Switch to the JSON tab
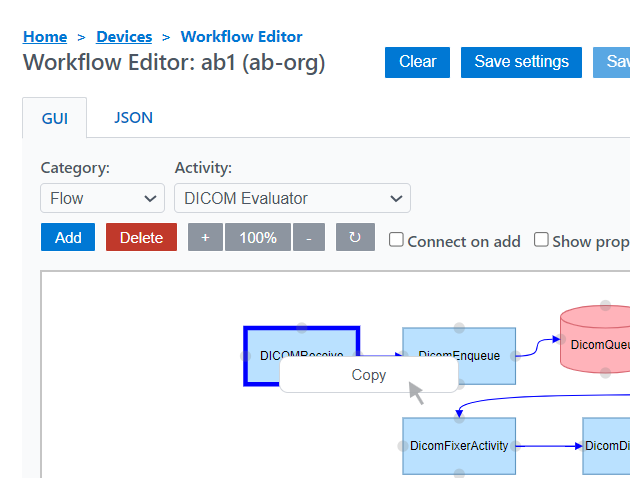Image resolution: width=630 pixels, height=478 pixels. click(133, 118)
